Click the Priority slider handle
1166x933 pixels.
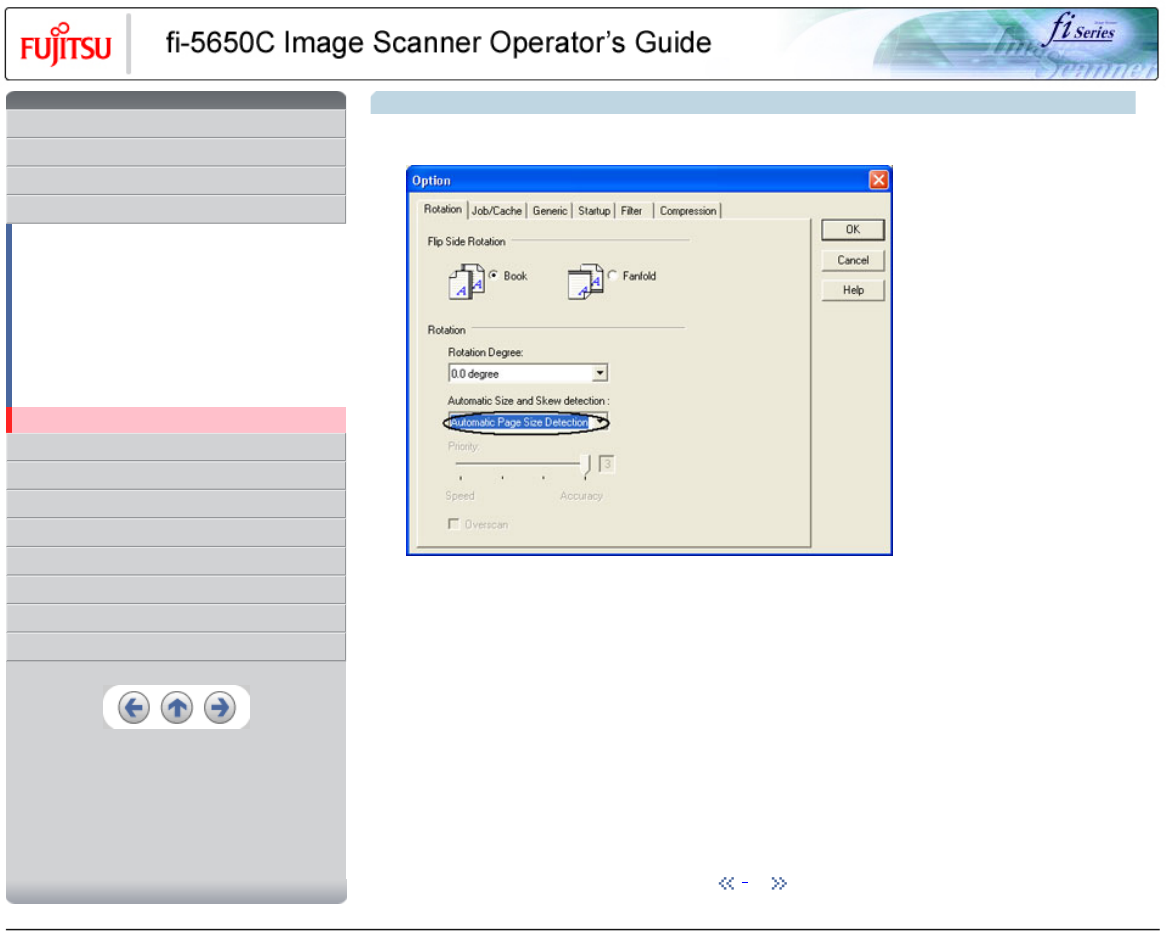(586, 466)
